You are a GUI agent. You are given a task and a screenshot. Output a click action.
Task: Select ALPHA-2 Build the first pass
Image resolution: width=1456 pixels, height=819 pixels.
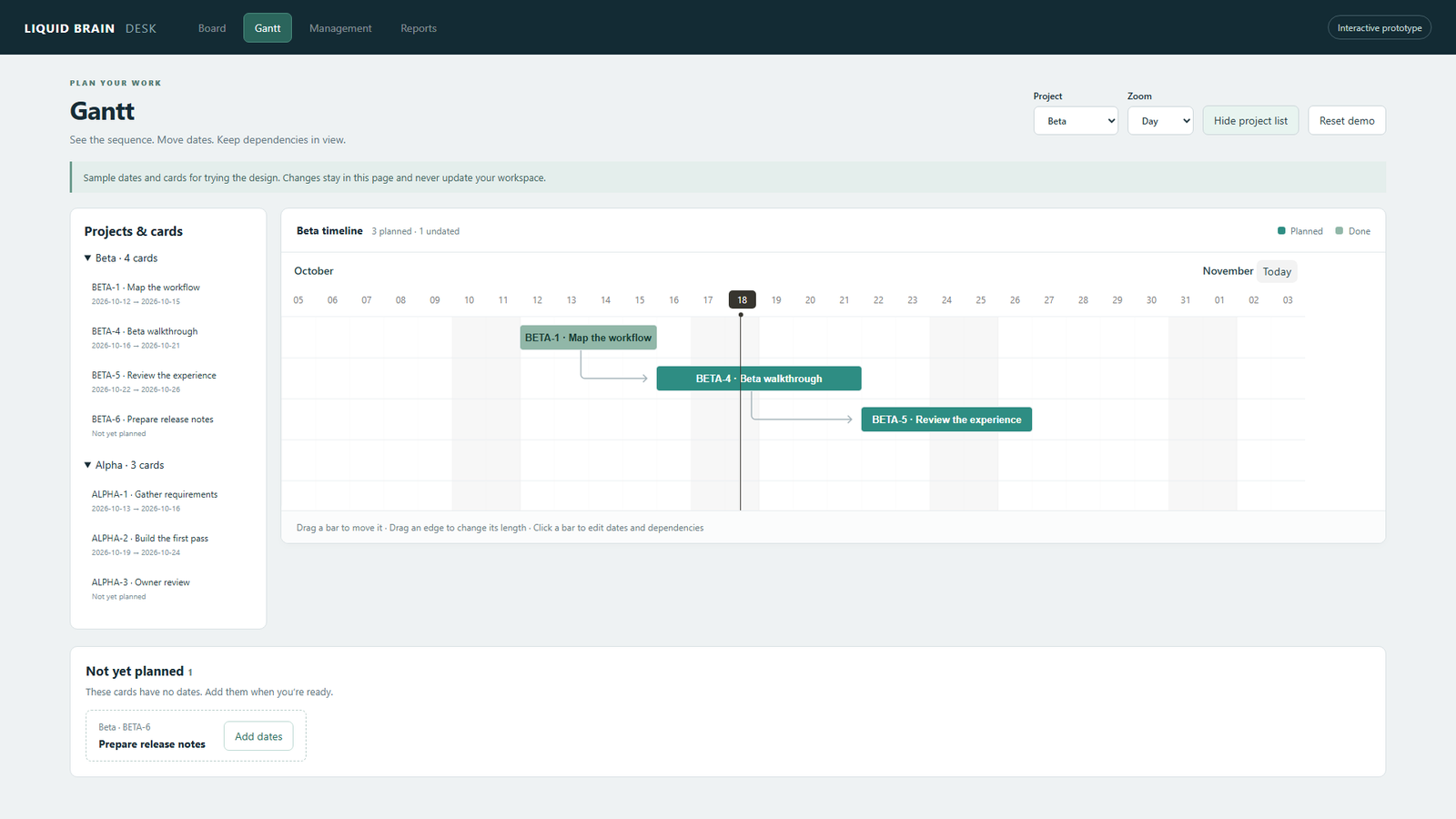168,545
